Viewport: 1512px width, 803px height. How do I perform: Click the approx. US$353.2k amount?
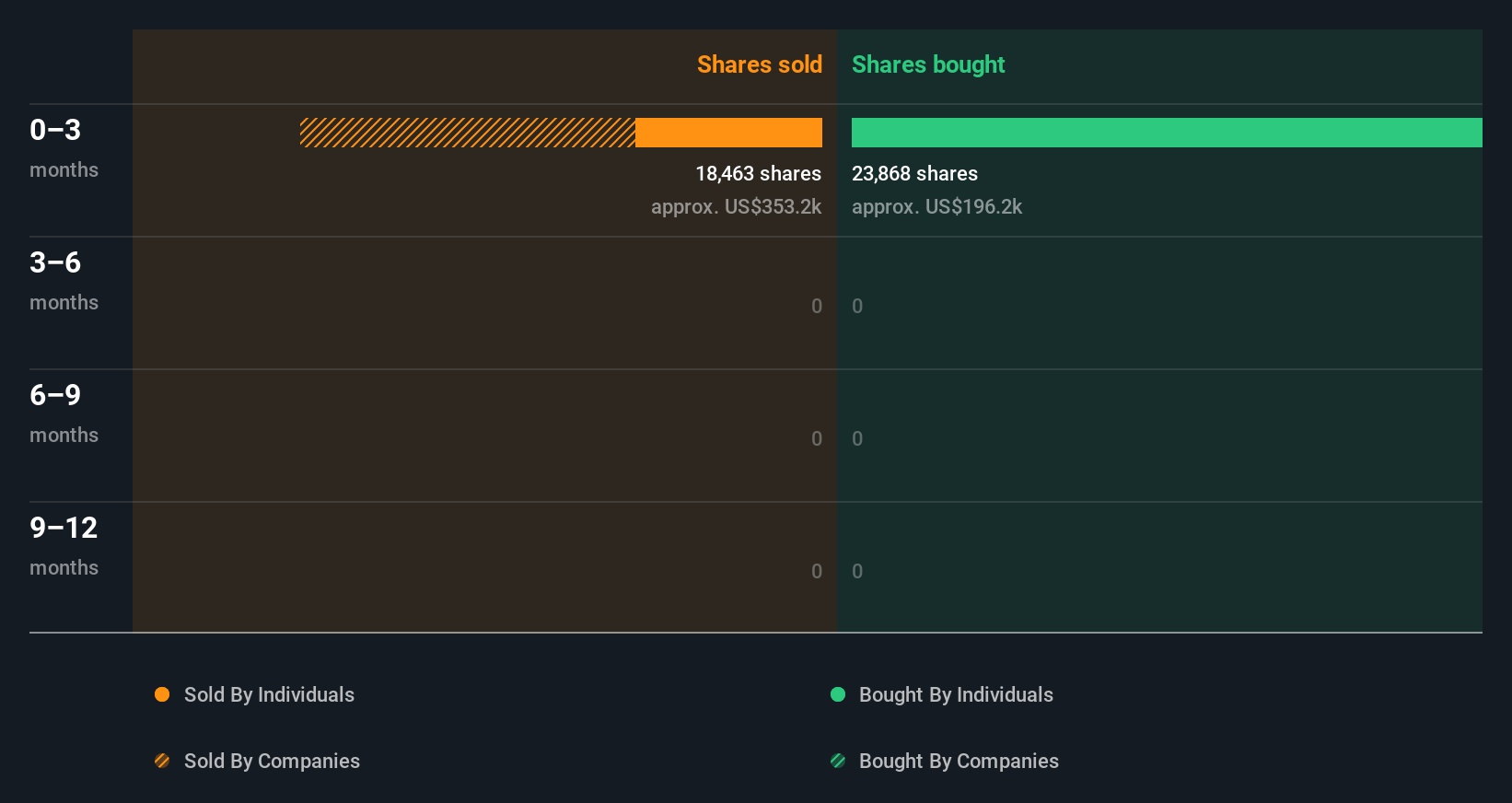click(736, 207)
